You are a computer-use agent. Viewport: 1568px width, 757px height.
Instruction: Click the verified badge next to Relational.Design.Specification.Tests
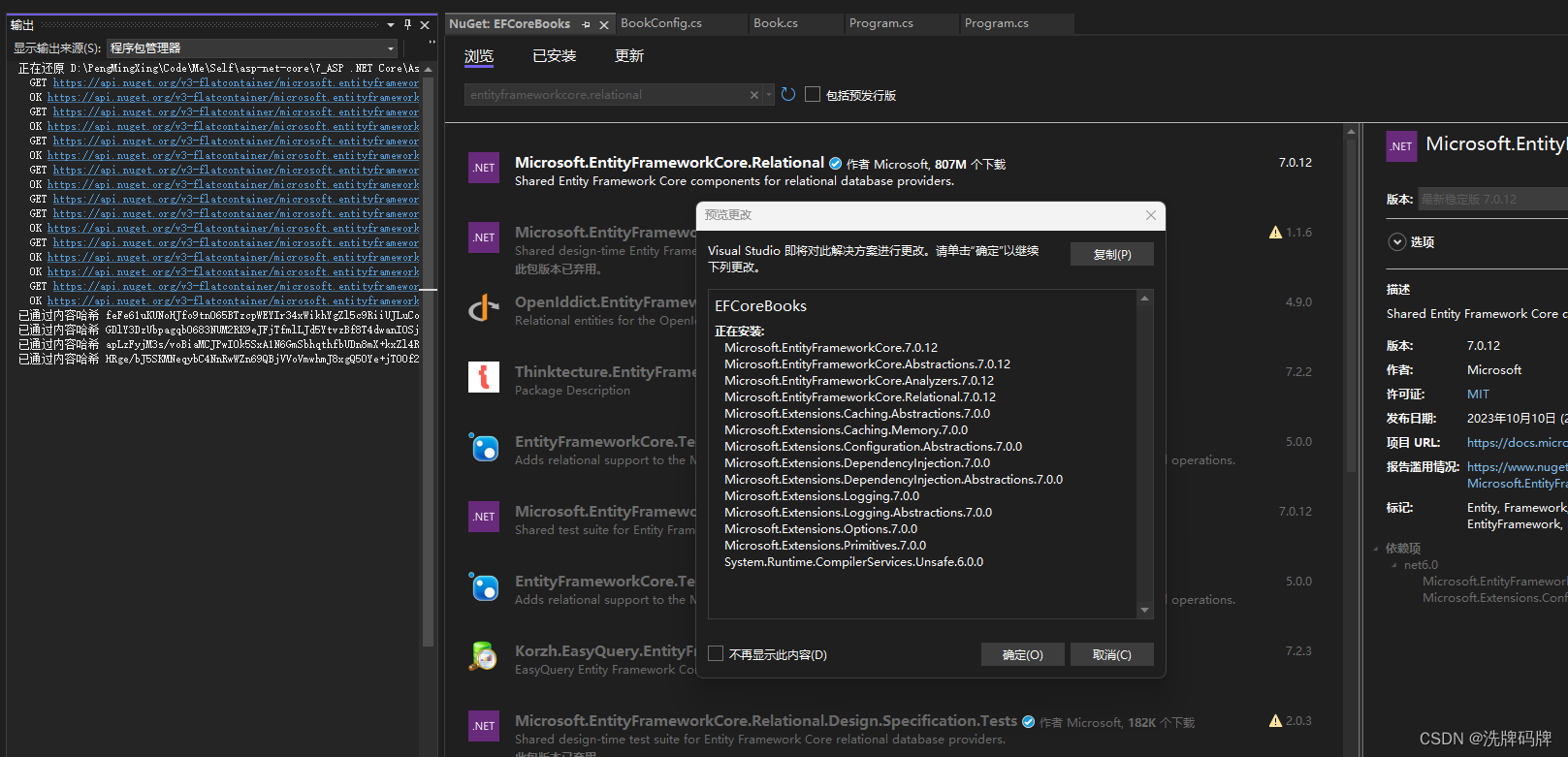[1029, 722]
